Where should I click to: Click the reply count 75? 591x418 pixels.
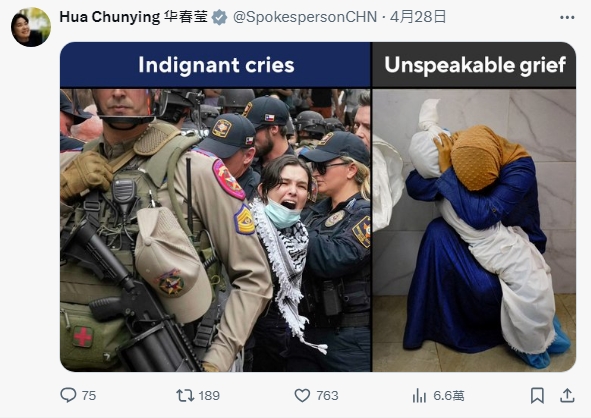tap(89, 396)
